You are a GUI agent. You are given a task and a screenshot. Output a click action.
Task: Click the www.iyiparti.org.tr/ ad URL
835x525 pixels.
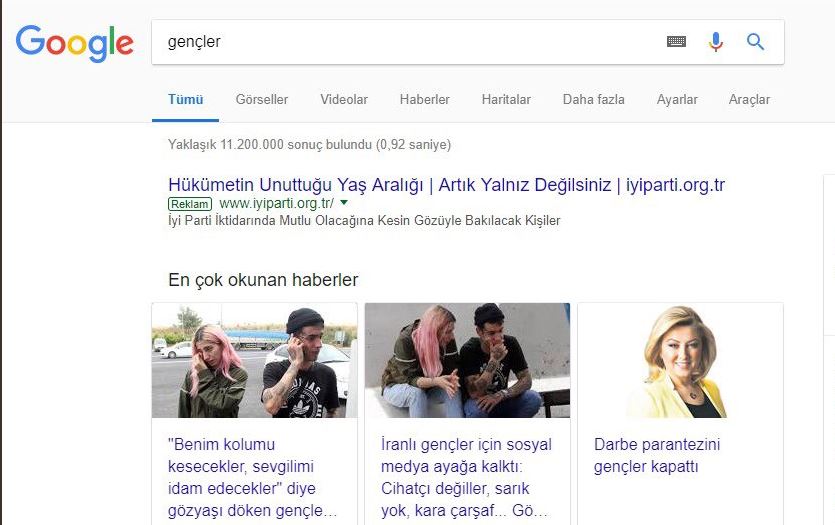tap(276, 203)
